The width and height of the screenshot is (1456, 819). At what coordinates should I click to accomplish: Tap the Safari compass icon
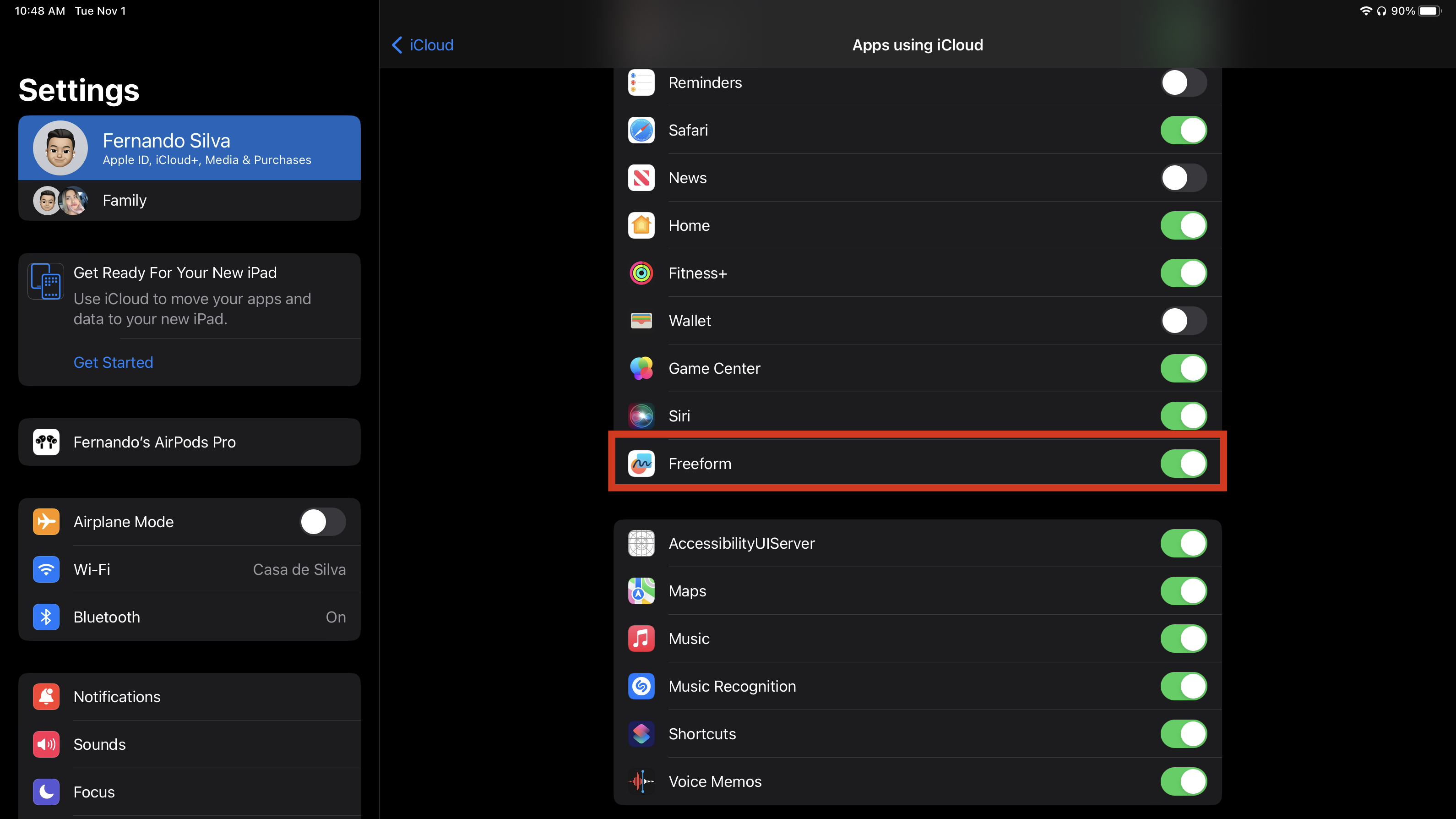(641, 130)
